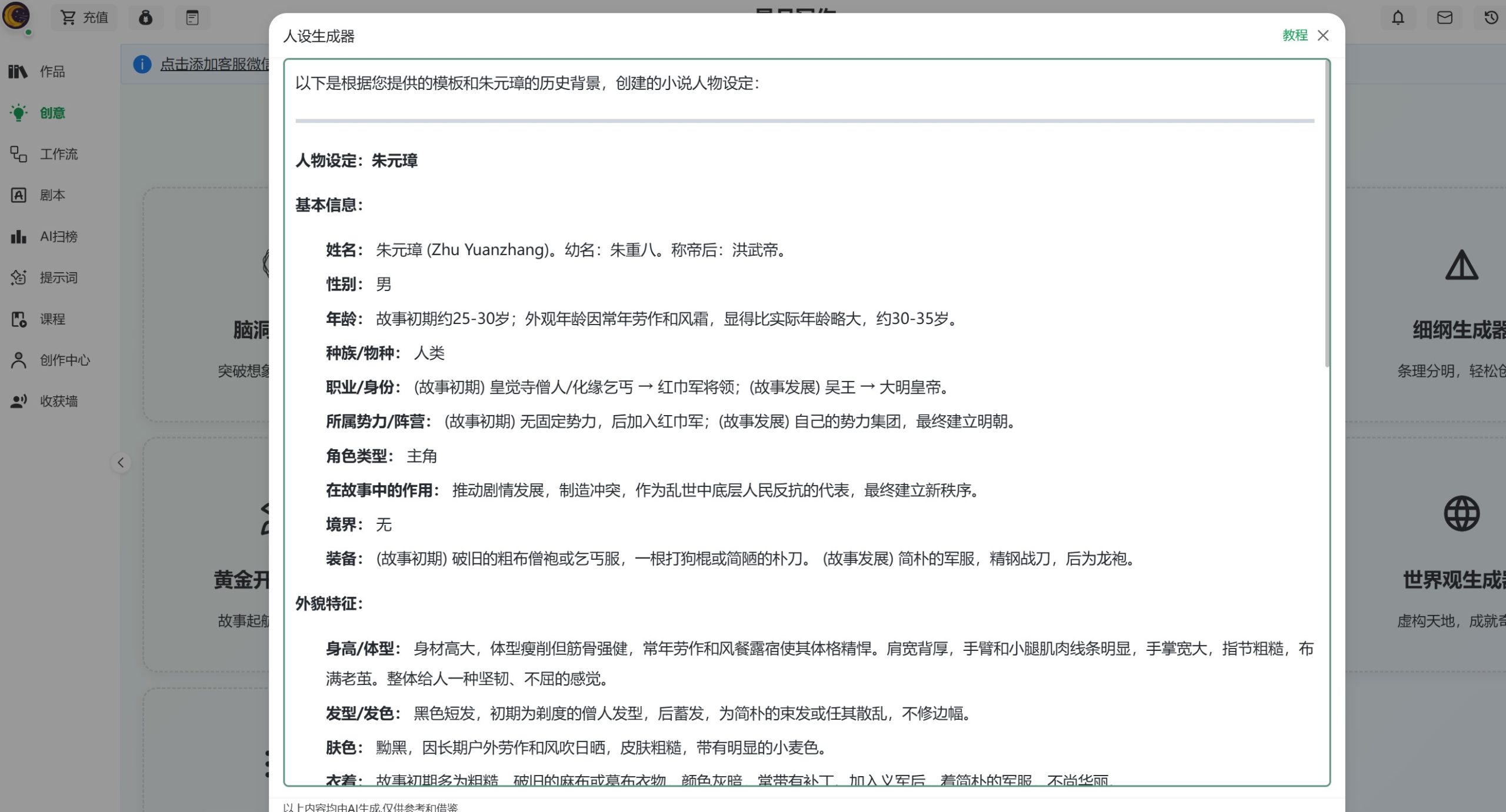Open the 剧本 script section

click(52, 195)
